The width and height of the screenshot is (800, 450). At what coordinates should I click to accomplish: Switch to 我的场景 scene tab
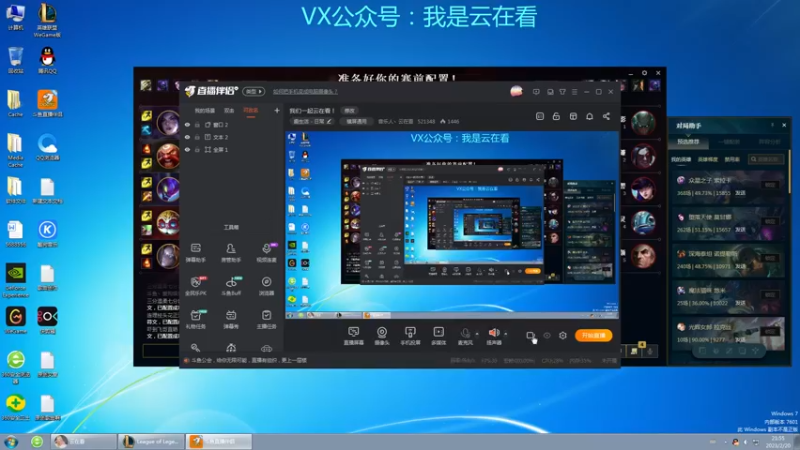205,110
